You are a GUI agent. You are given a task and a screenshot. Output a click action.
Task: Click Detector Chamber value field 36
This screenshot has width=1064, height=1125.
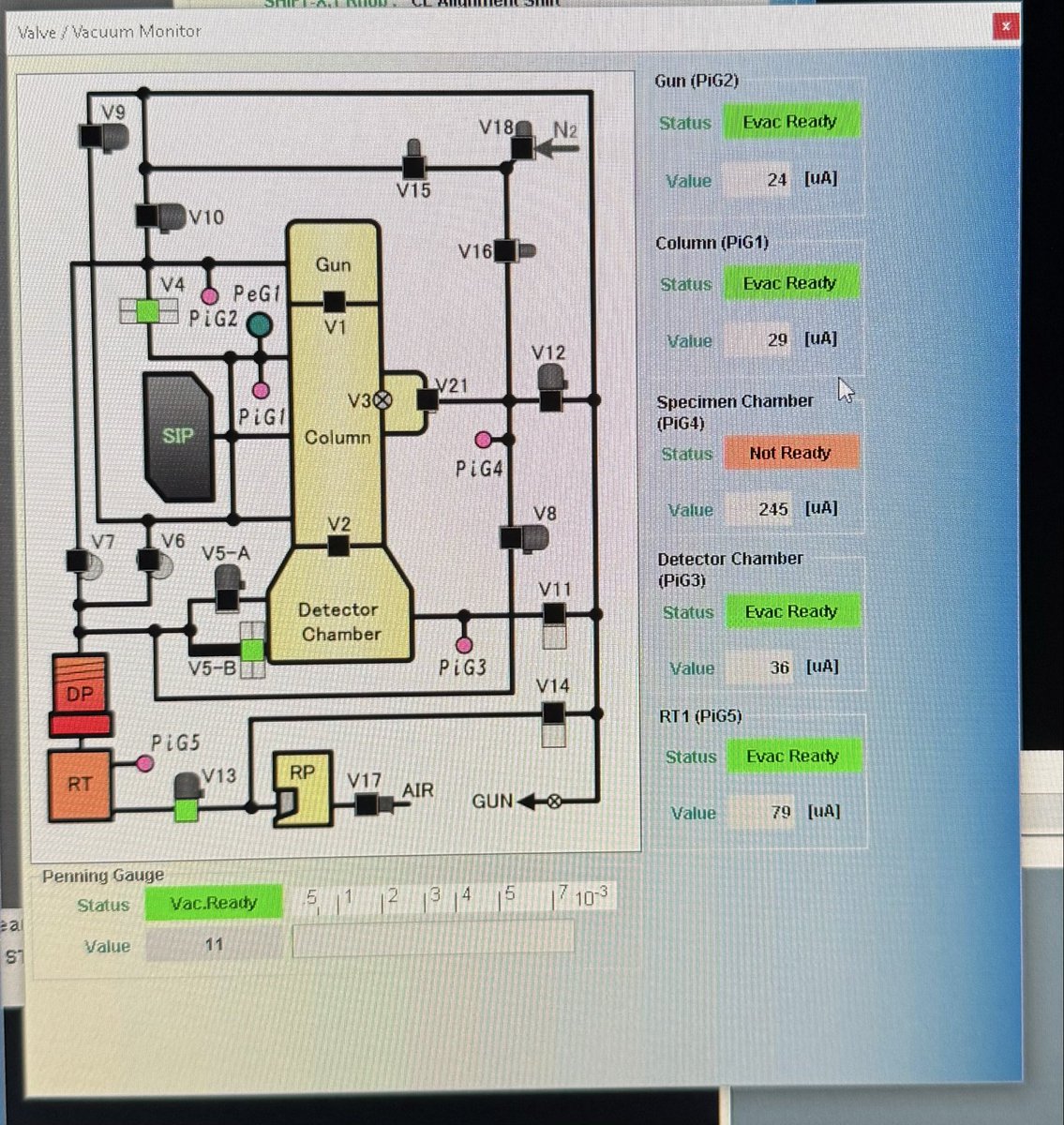[x=761, y=667]
